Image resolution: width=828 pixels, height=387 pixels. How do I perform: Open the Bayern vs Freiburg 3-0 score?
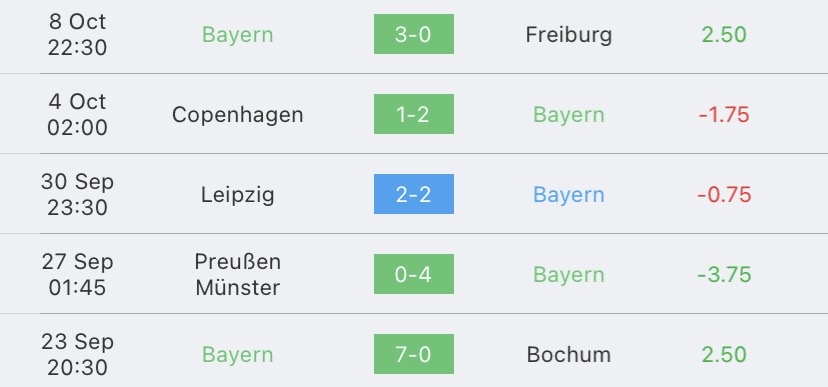[413, 34]
